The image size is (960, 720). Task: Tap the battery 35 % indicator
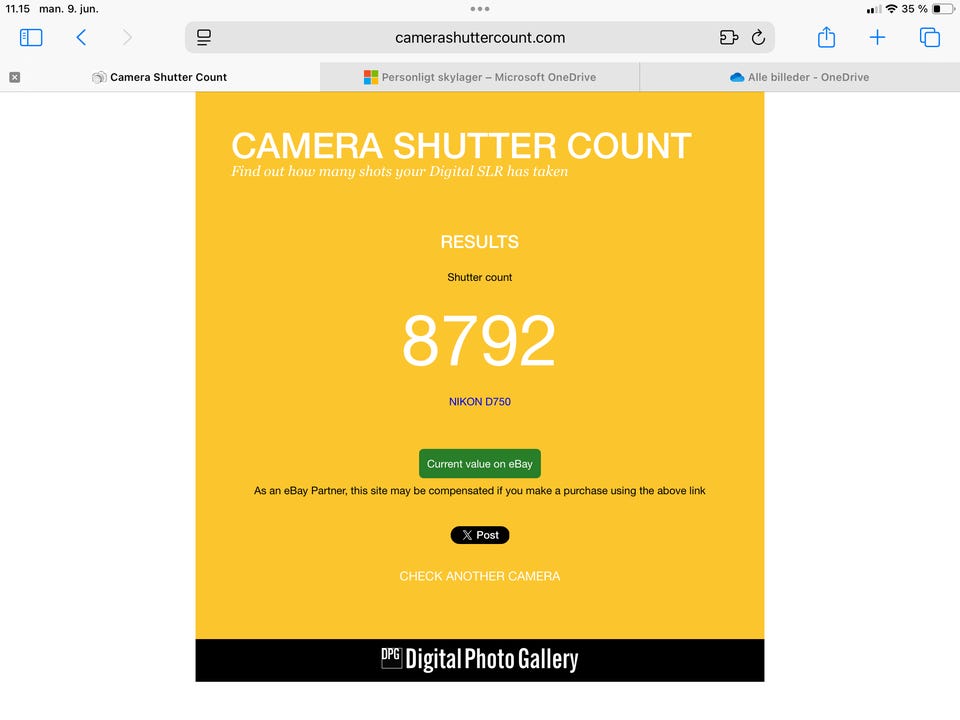coord(928,9)
